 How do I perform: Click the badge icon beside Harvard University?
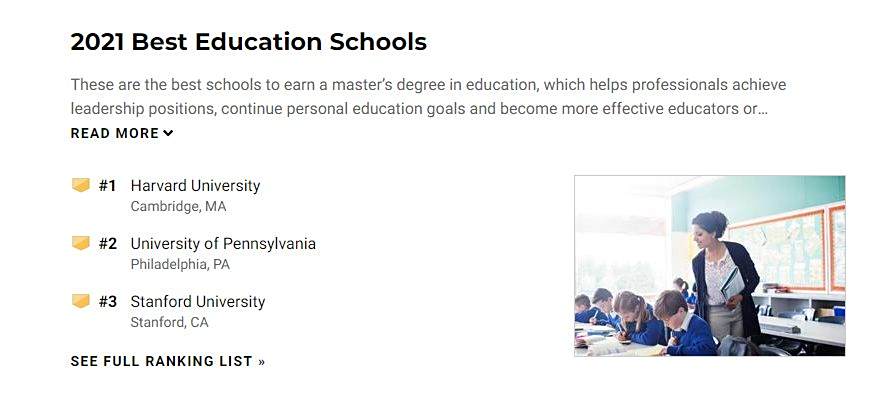81,185
